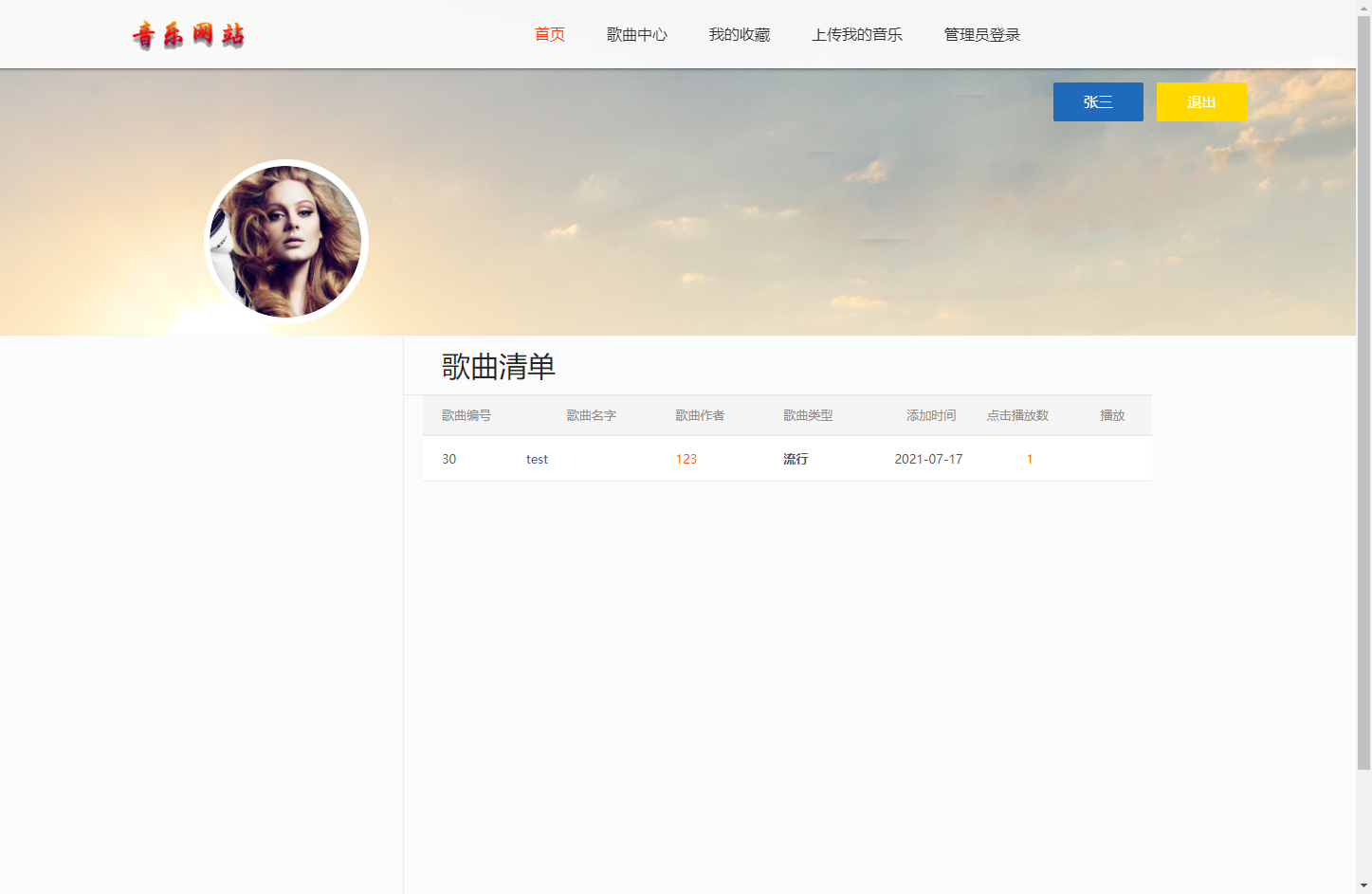Click the 歌曲编号 column header

coord(466,415)
